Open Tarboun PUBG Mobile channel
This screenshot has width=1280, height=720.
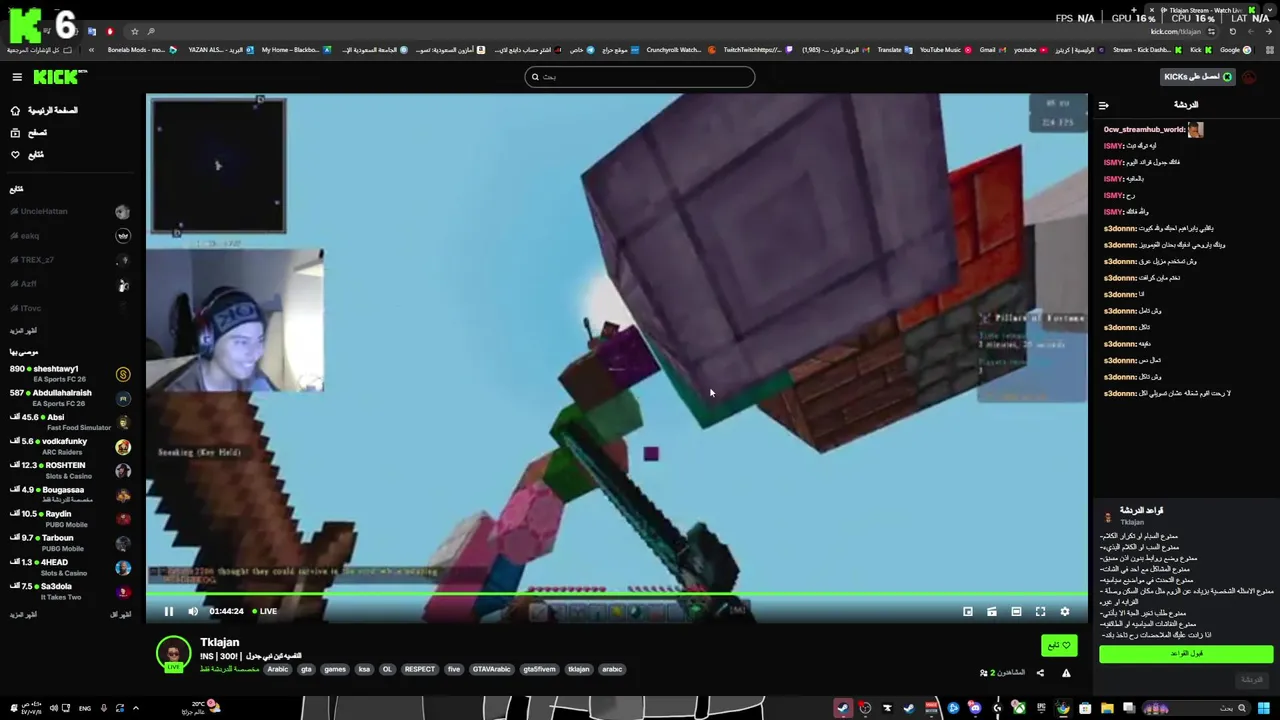(70, 543)
